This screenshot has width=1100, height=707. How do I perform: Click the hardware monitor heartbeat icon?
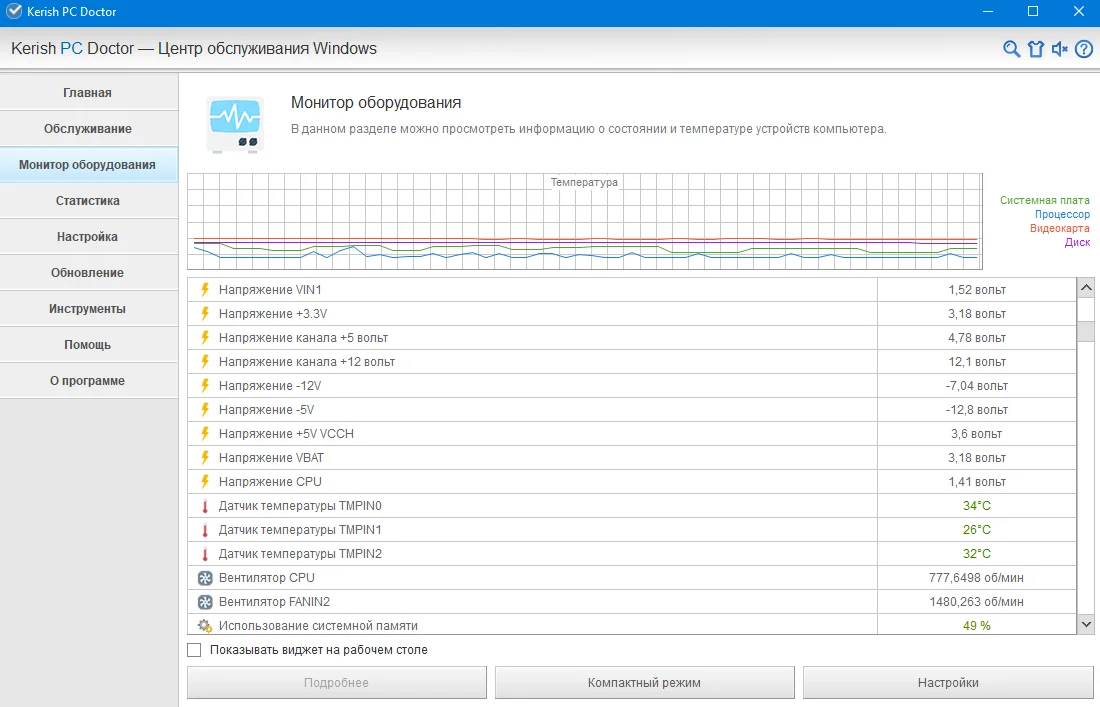pos(235,124)
